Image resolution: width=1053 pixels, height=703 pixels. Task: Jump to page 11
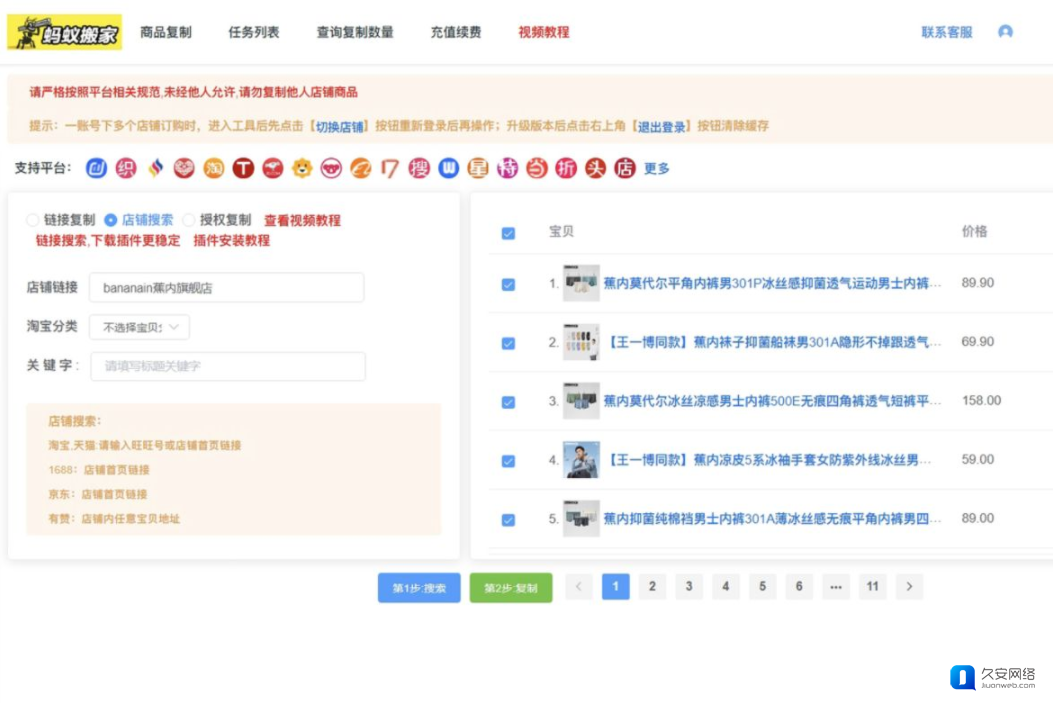[x=872, y=587]
